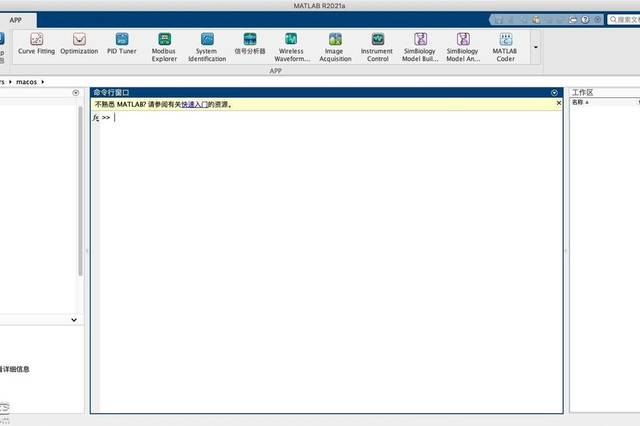
Task: Click the documentation search field
Action: [624, 20]
